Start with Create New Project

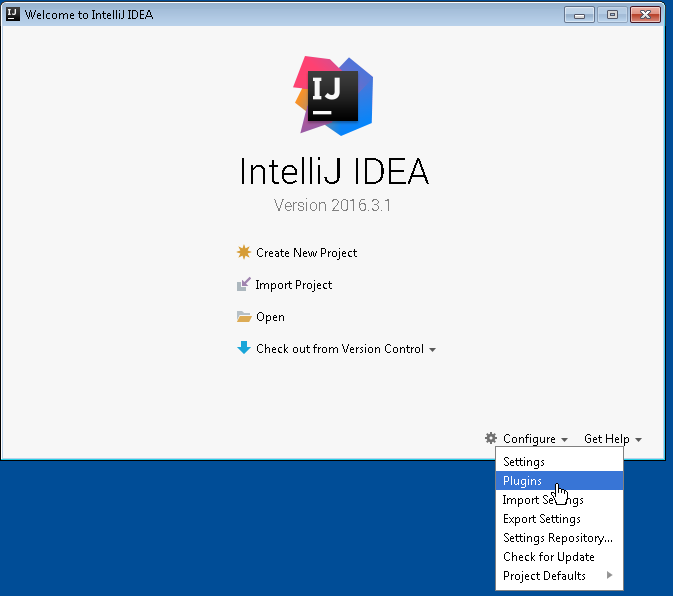306,253
